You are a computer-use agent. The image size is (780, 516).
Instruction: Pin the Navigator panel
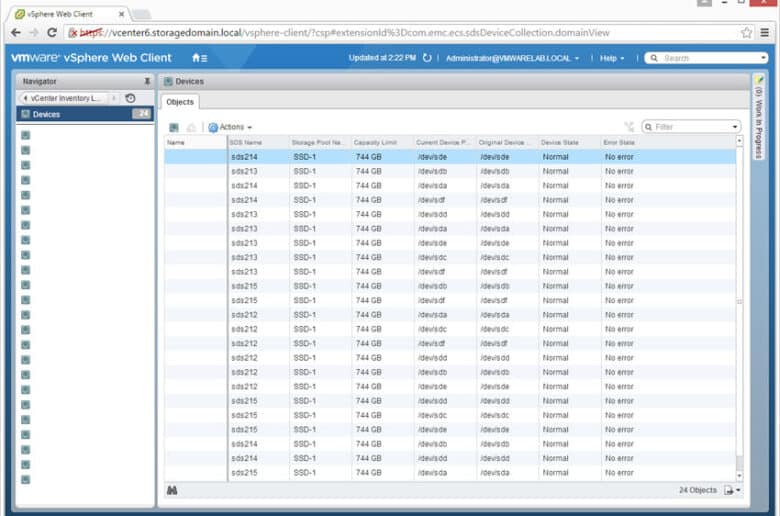tap(147, 81)
